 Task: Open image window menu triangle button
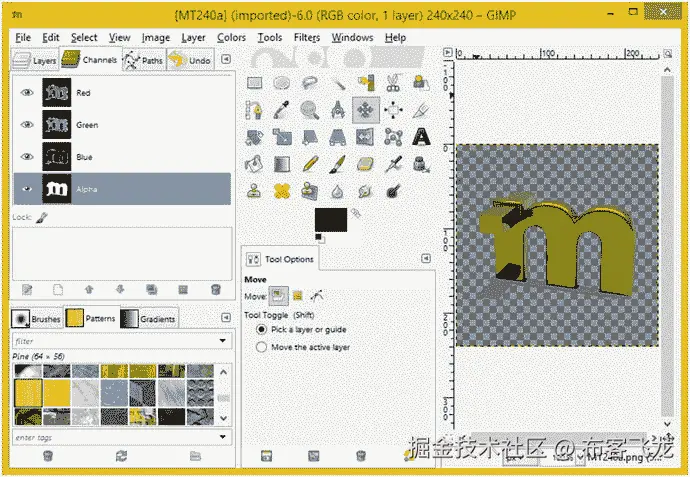[448, 52]
